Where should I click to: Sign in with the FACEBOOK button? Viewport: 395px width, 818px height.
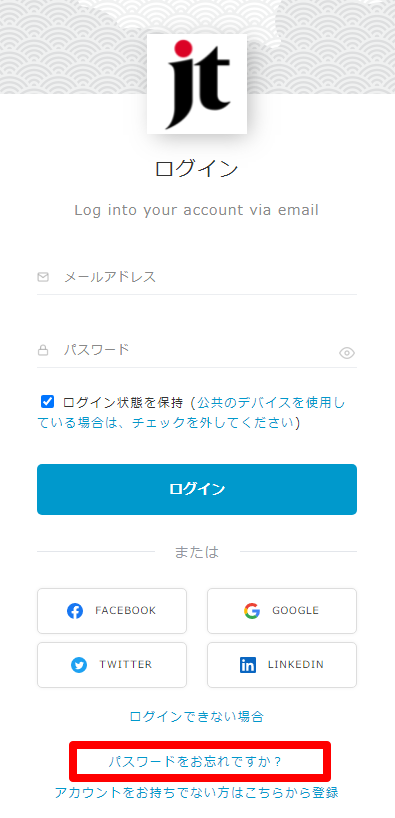[112, 611]
